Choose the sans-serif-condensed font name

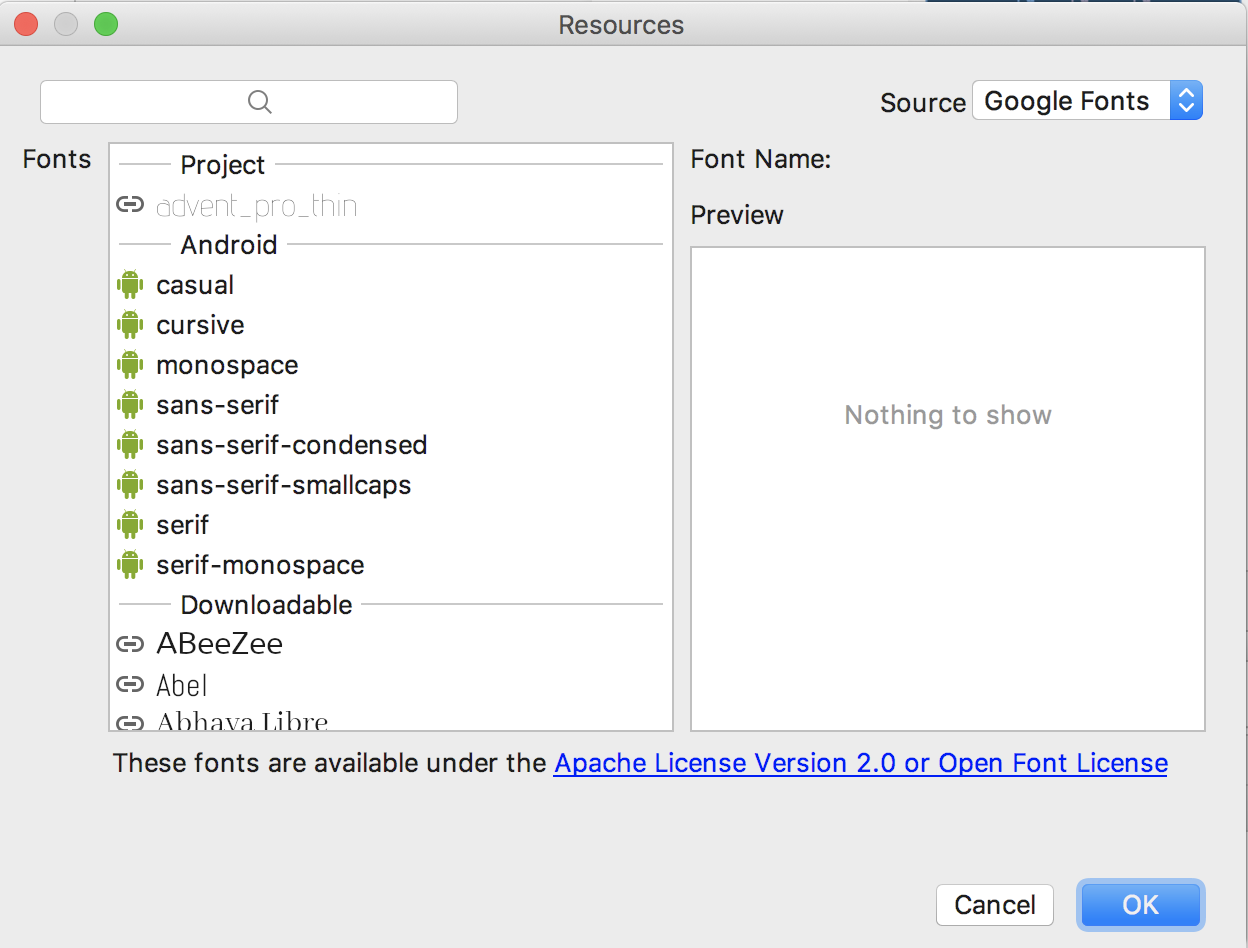292,445
